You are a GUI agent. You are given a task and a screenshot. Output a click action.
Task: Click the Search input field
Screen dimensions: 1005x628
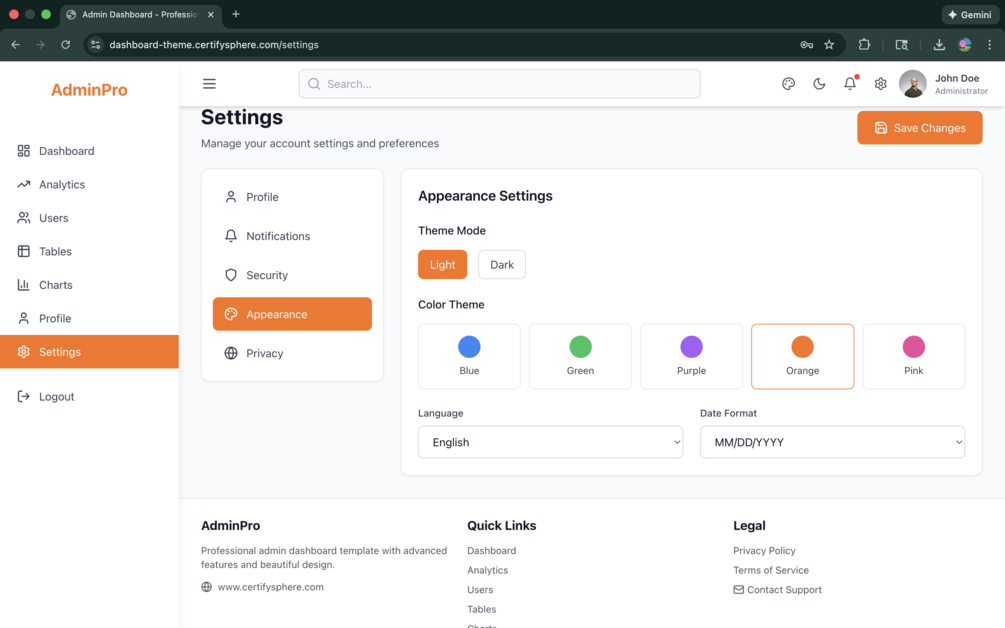point(500,84)
